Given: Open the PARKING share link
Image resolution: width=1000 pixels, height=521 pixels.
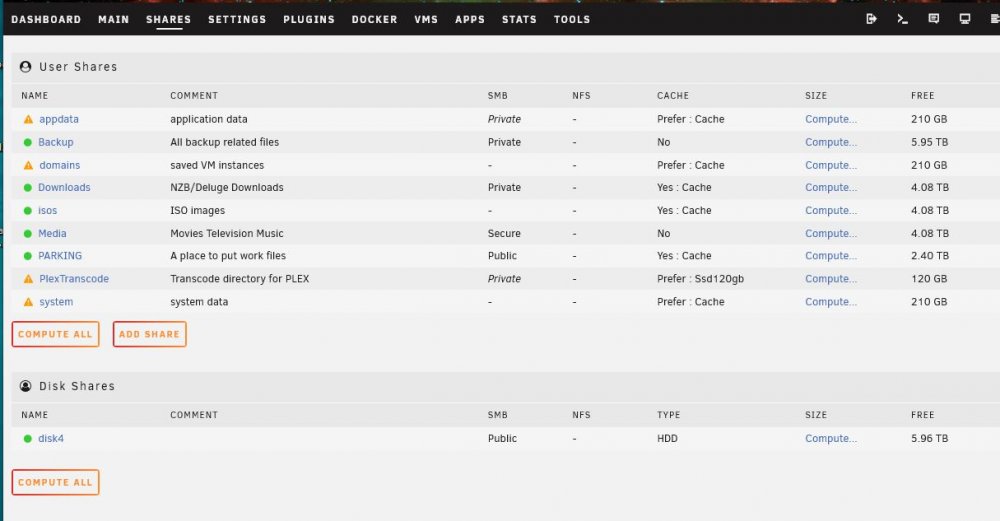Looking at the screenshot, I should pyautogui.click(x=60, y=256).
